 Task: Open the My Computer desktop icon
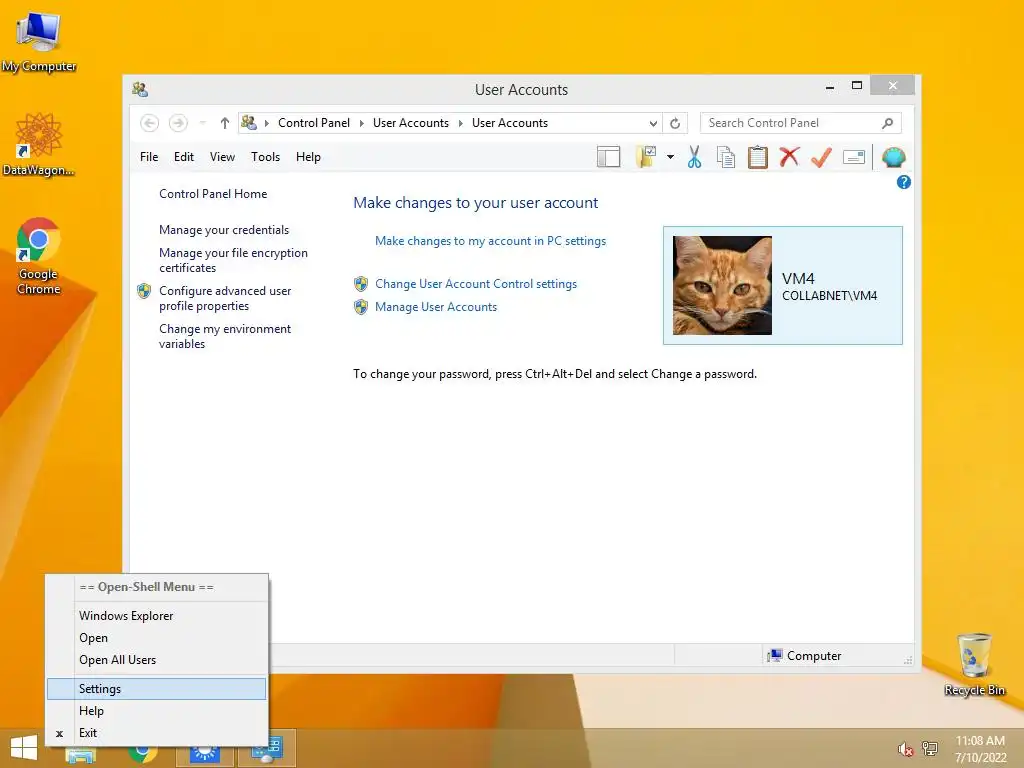click(x=39, y=41)
